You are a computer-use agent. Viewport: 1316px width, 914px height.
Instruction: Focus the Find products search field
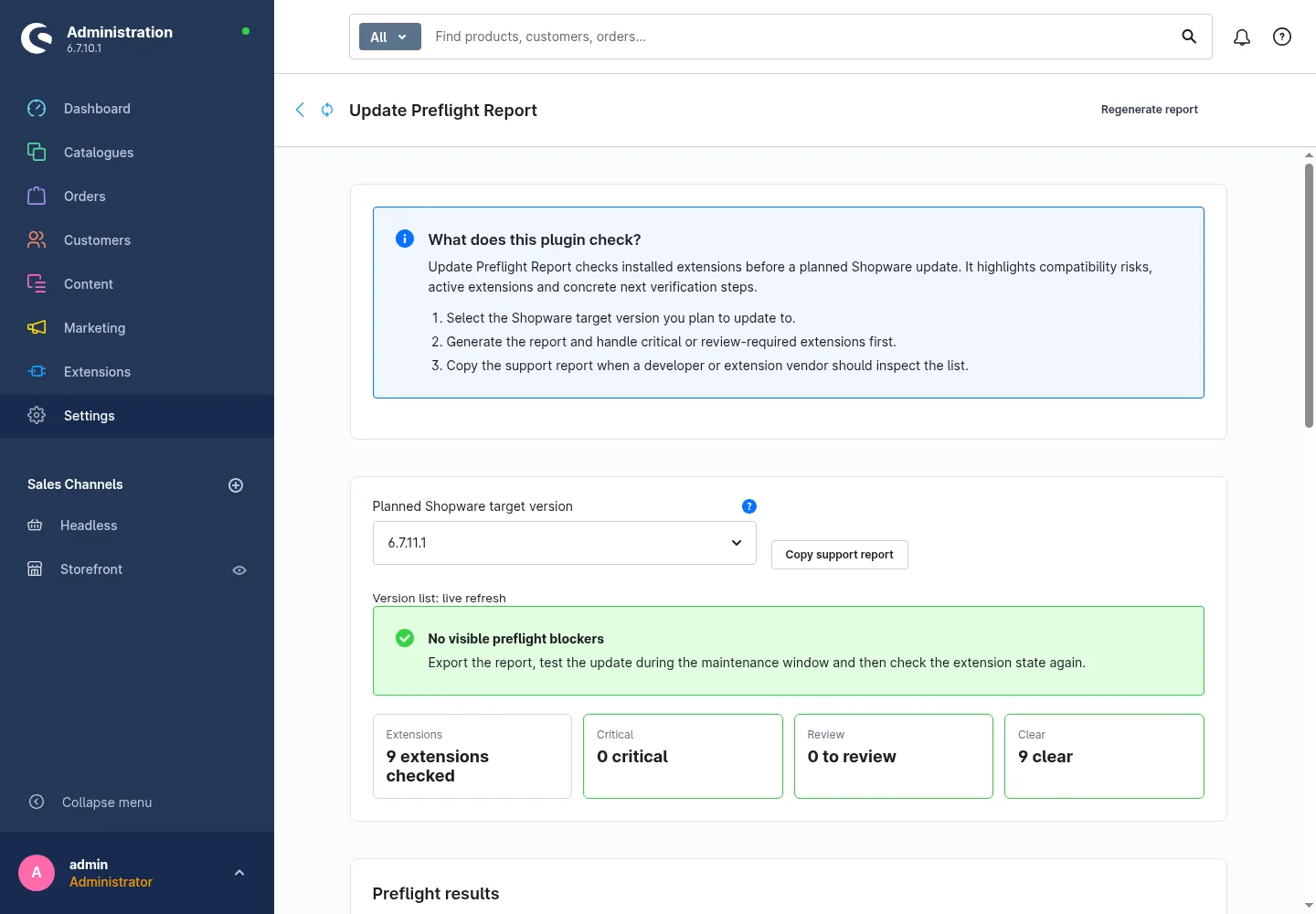(x=801, y=37)
